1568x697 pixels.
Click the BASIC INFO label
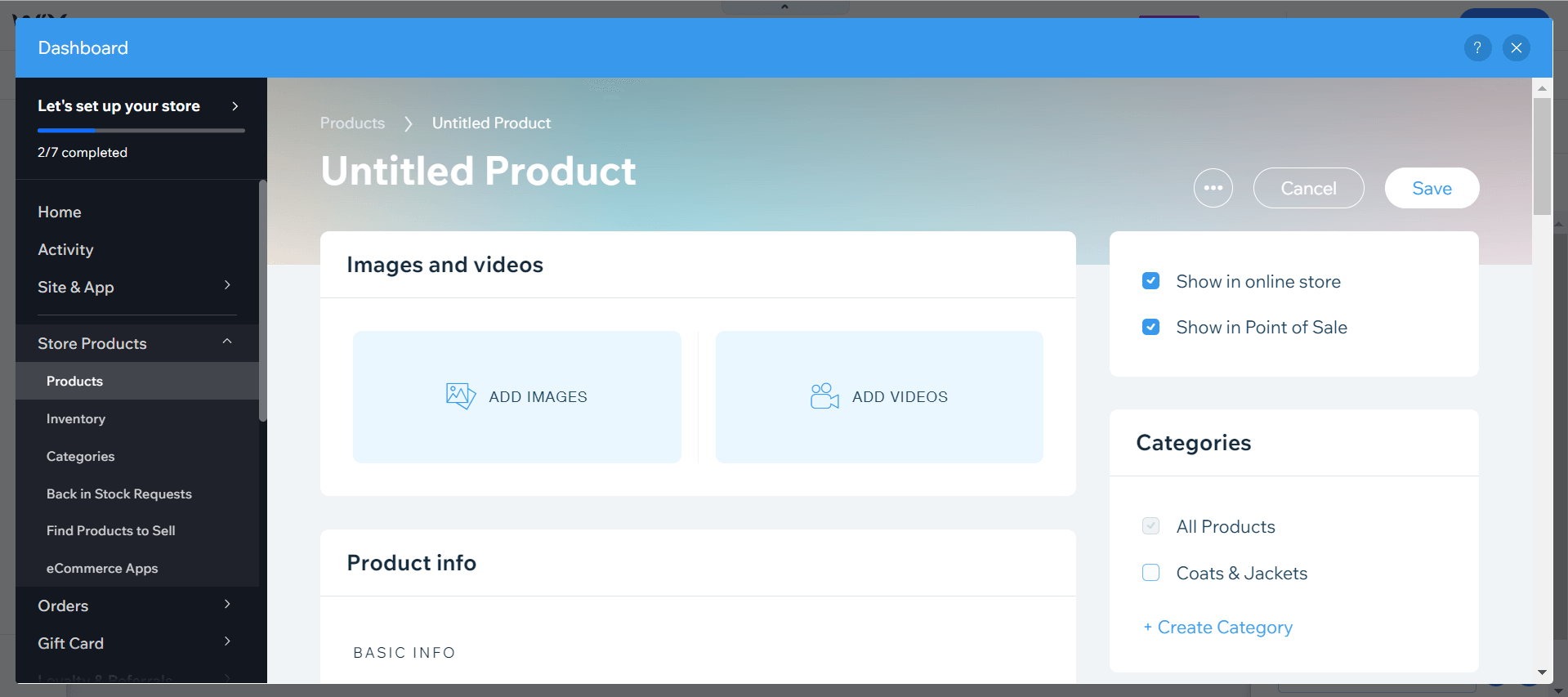(x=404, y=653)
